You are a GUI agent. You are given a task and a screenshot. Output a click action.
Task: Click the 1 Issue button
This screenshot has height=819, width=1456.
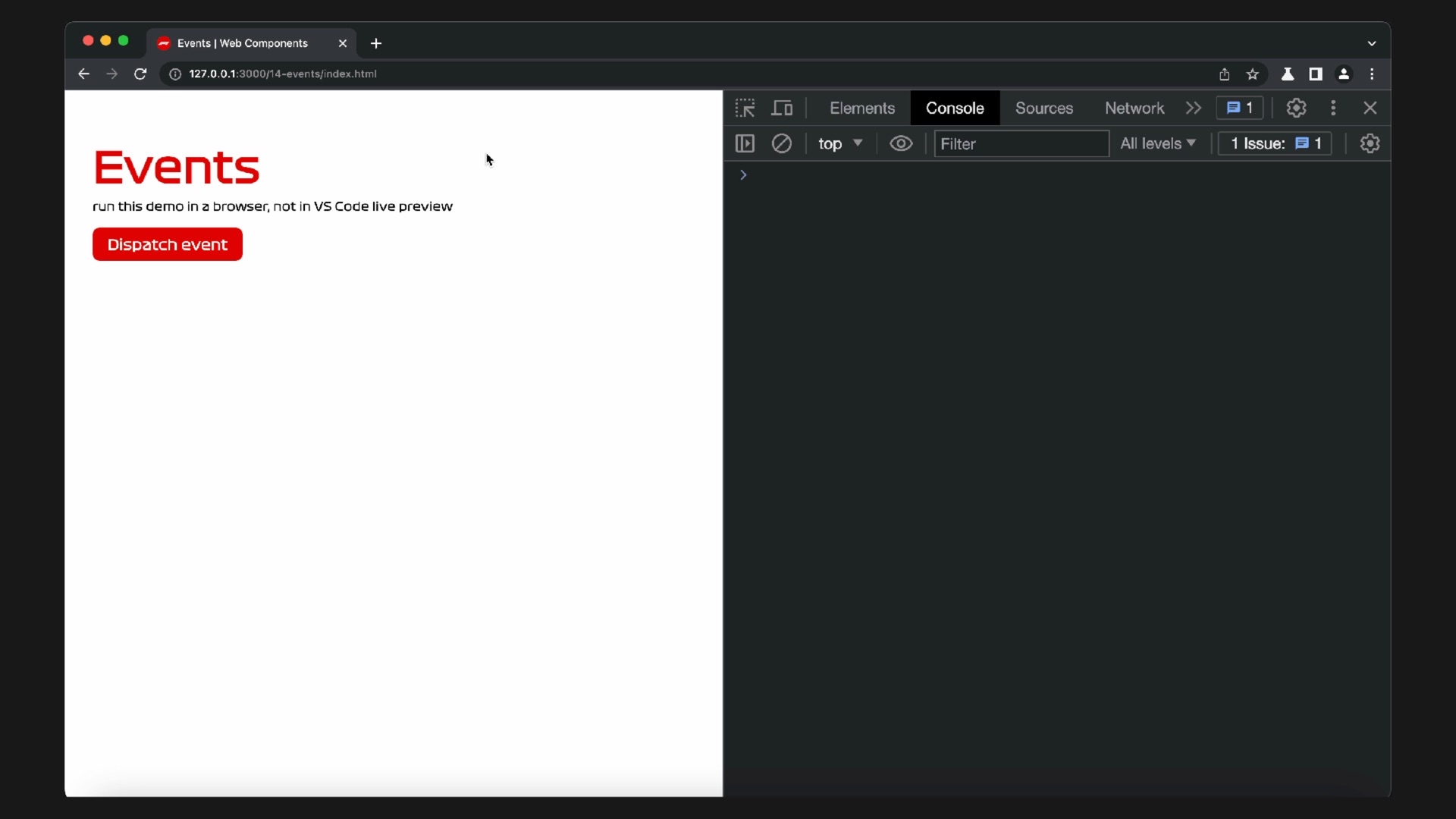point(1275,143)
